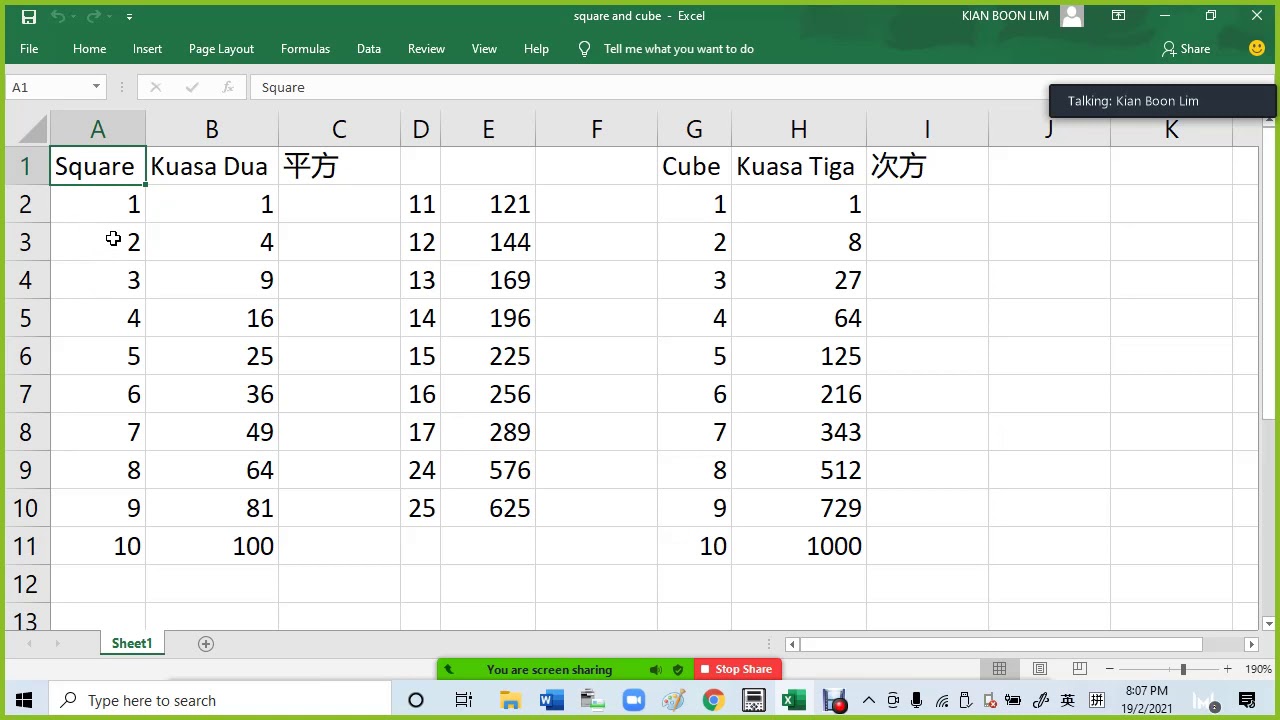Switch to Page Break Preview in the status bar
1280x720 pixels.
pos(1079,669)
